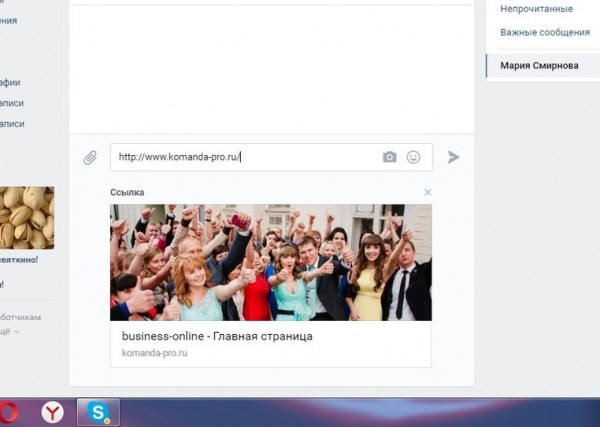
Task: Click the Ссылка label above the preview
Action: pyautogui.click(x=127, y=192)
